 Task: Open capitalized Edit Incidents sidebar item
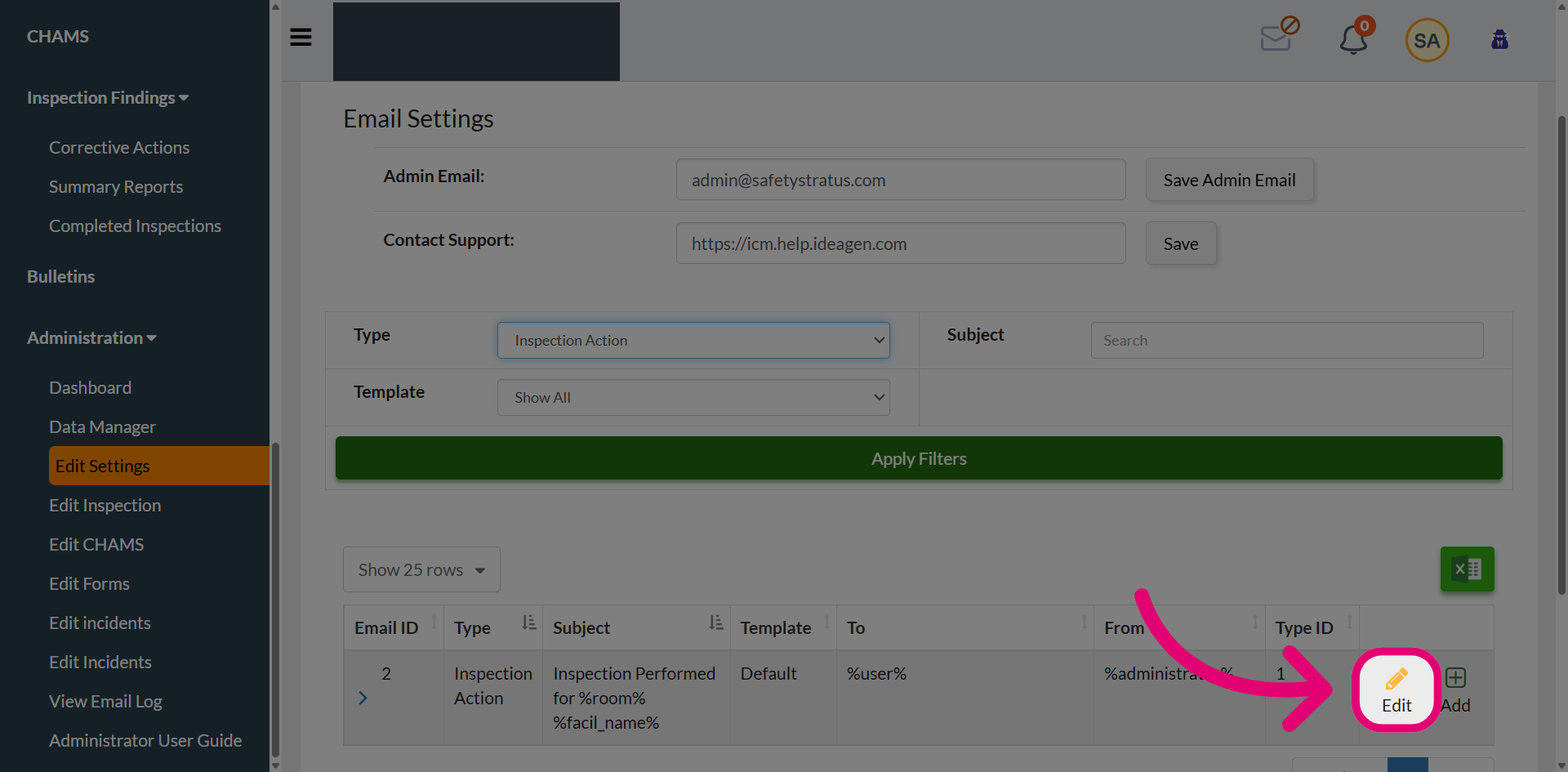[x=100, y=662]
